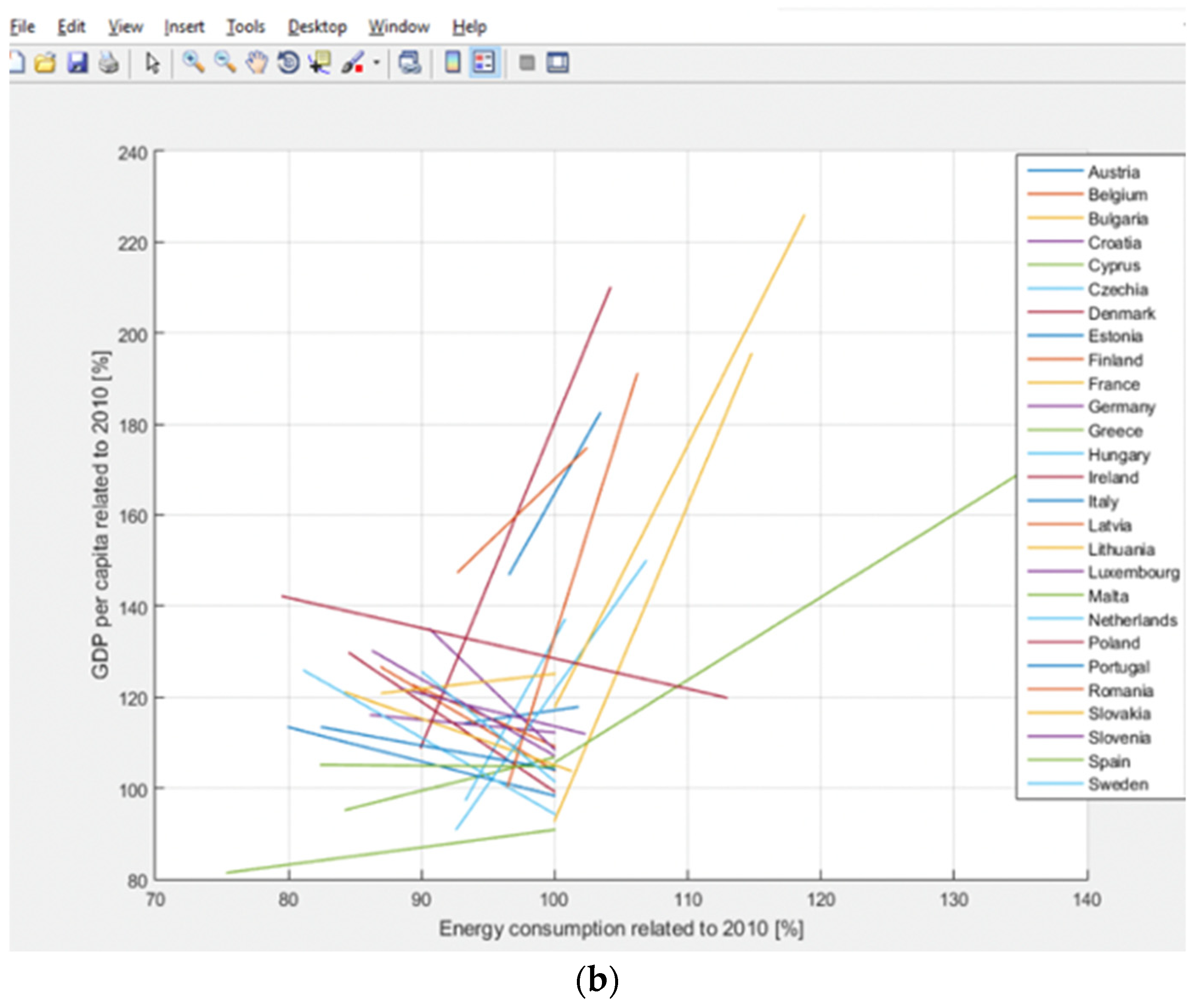
Task: Activate the Pan hand tool
Action: tap(257, 62)
